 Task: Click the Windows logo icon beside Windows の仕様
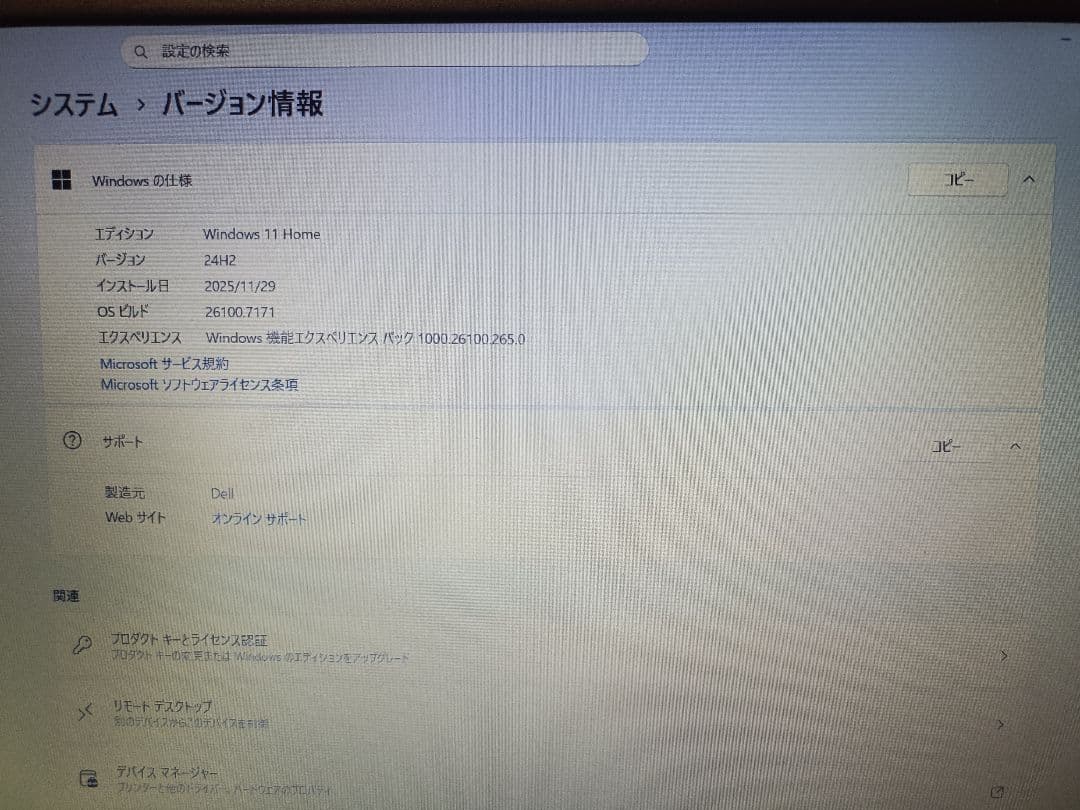(x=62, y=180)
